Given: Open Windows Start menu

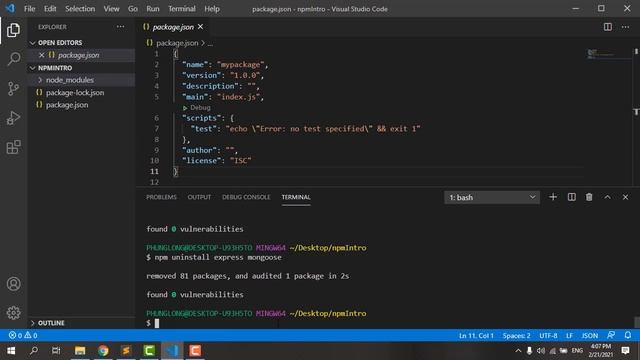Looking at the screenshot, I should coord(11,351).
